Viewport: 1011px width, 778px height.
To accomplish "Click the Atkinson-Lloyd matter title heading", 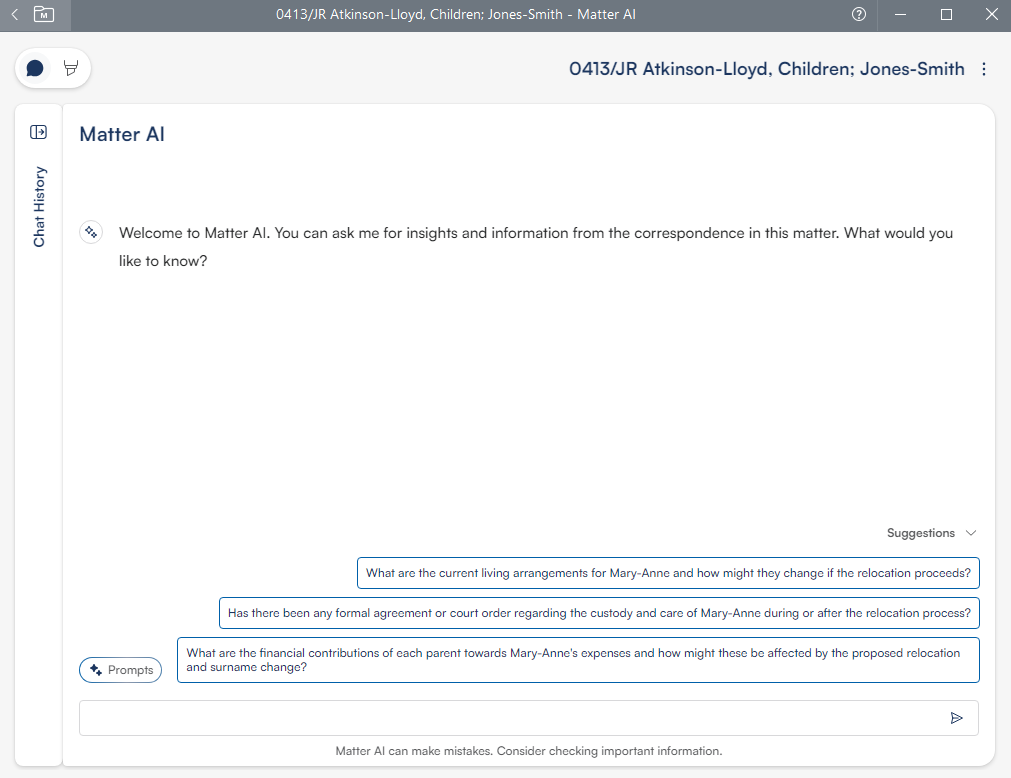I will click(766, 69).
